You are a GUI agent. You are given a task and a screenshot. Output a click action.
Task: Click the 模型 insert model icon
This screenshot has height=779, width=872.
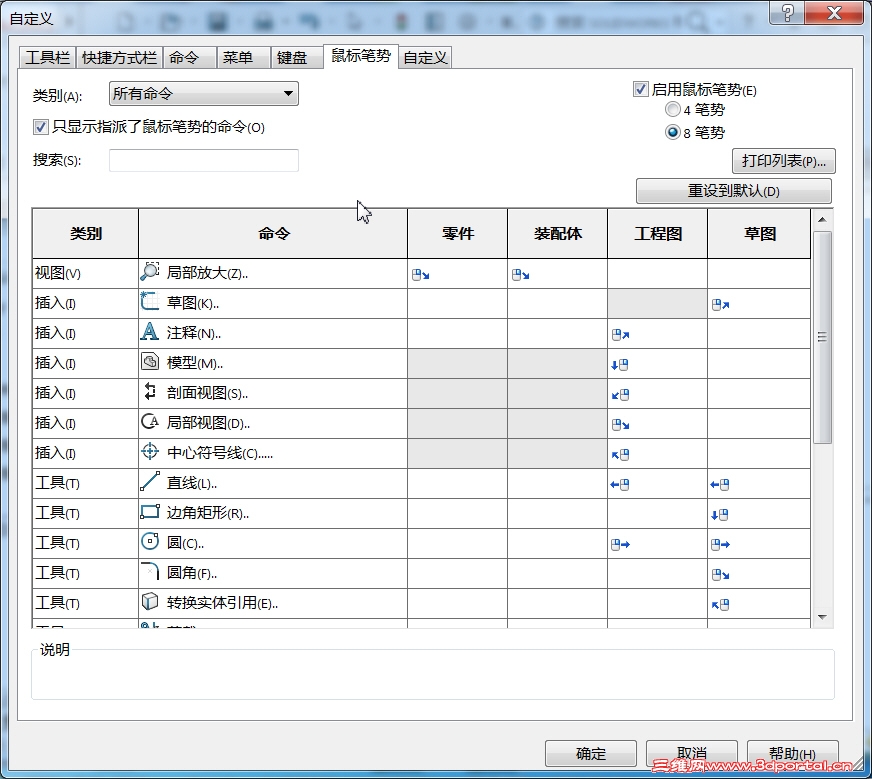click(150, 361)
